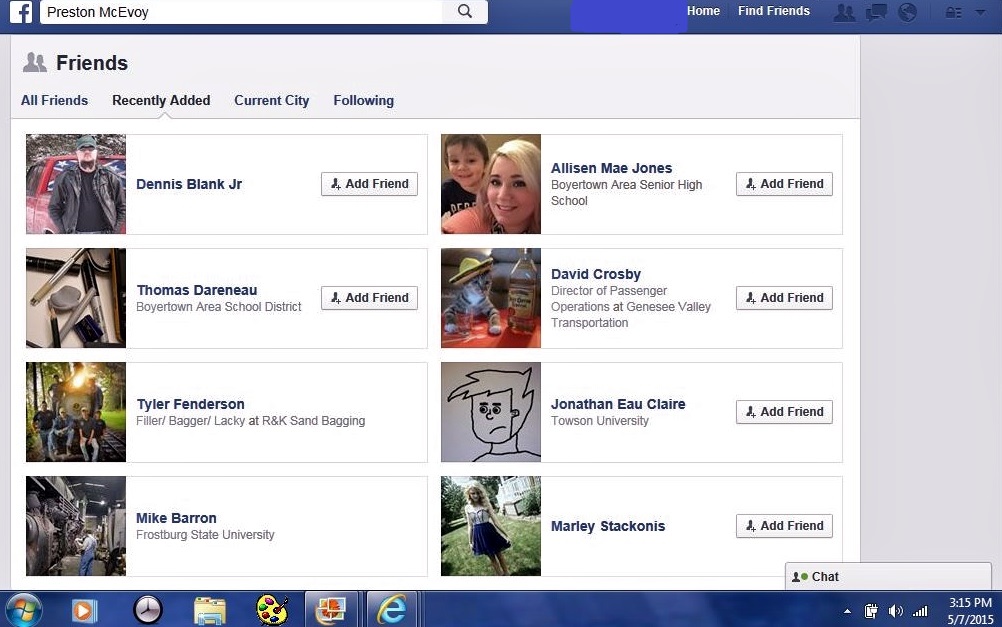Click Jonathan Eau Claire's cartoon profile picture
The height and width of the screenshot is (627, 1002).
(491, 412)
